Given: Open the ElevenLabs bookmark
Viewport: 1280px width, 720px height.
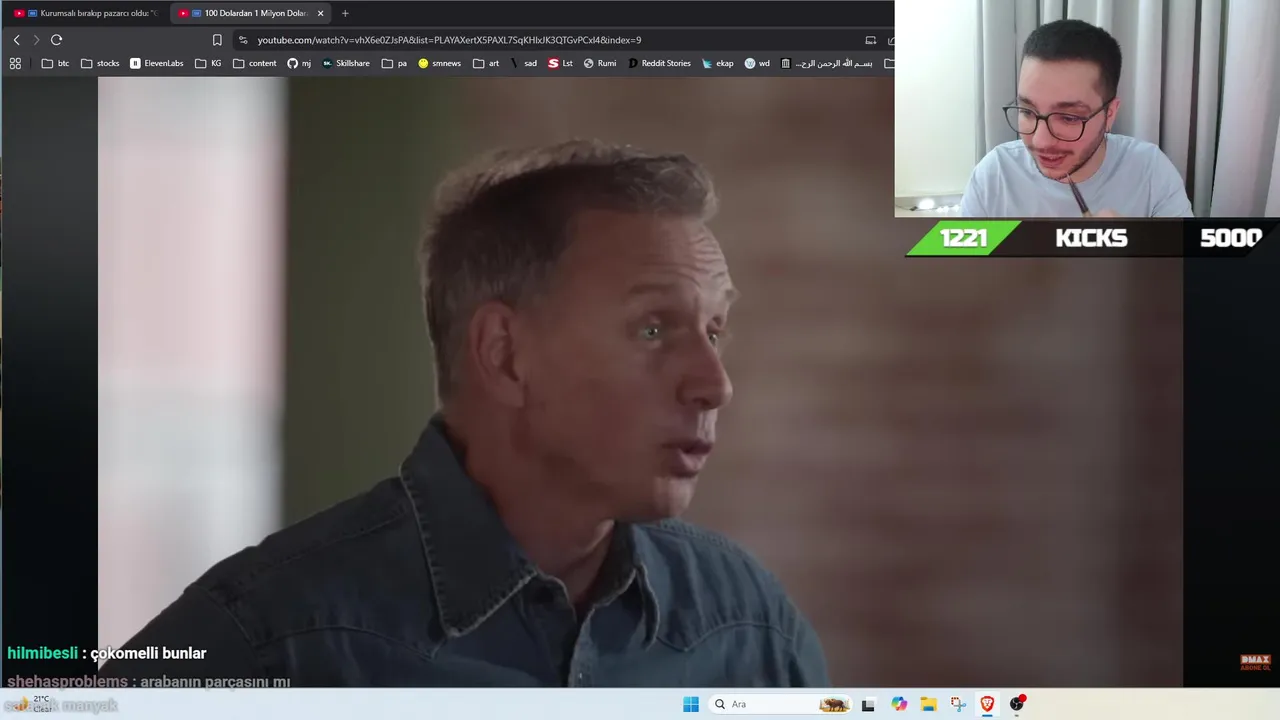Looking at the screenshot, I should point(157,63).
